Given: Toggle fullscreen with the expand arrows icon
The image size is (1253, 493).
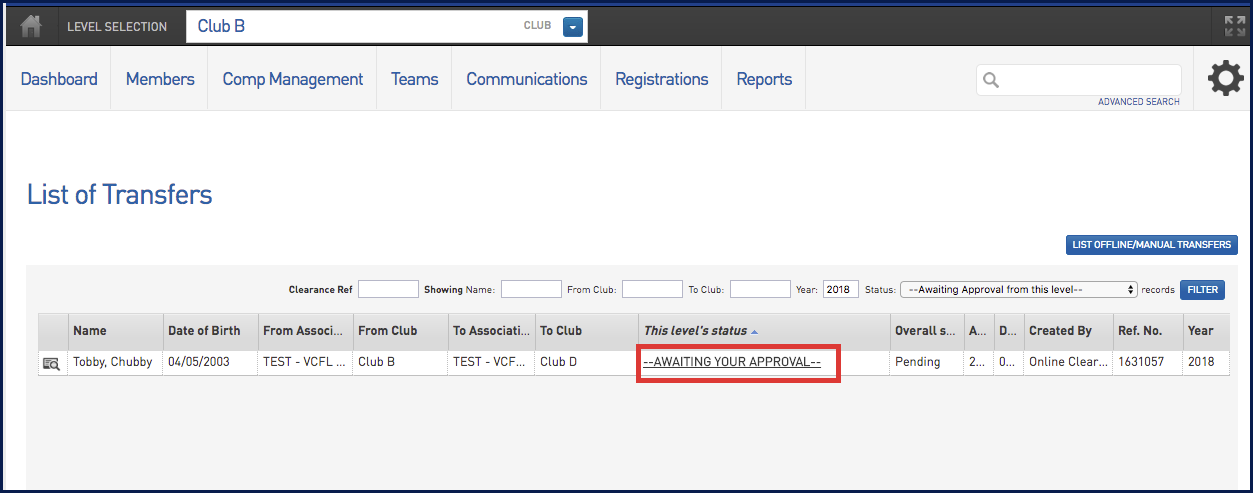Looking at the screenshot, I should [x=1235, y=26].
